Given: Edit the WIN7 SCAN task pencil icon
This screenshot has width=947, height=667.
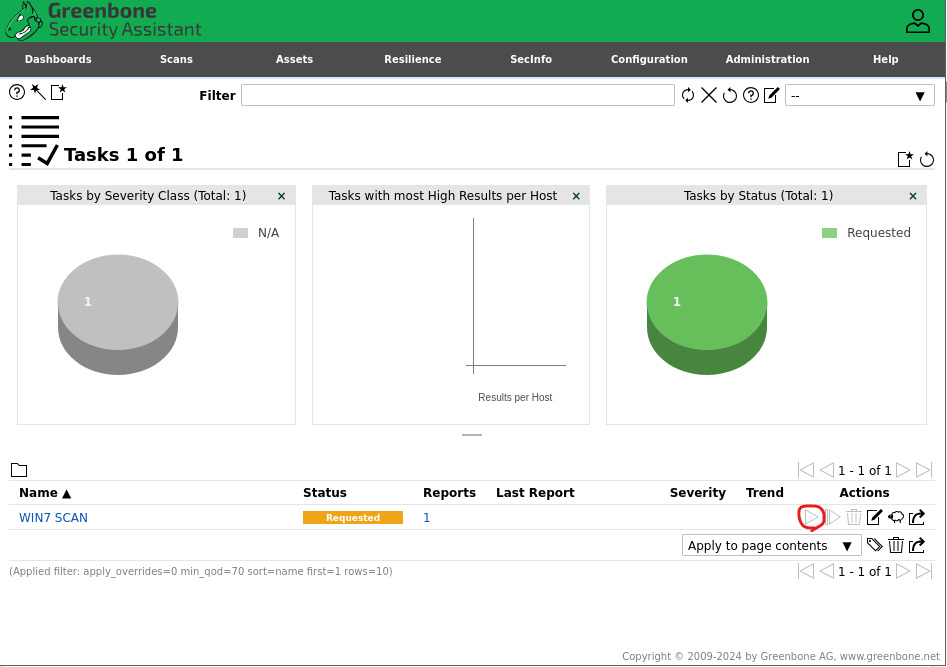Looking at the screenshot, I should pos(875,517).
